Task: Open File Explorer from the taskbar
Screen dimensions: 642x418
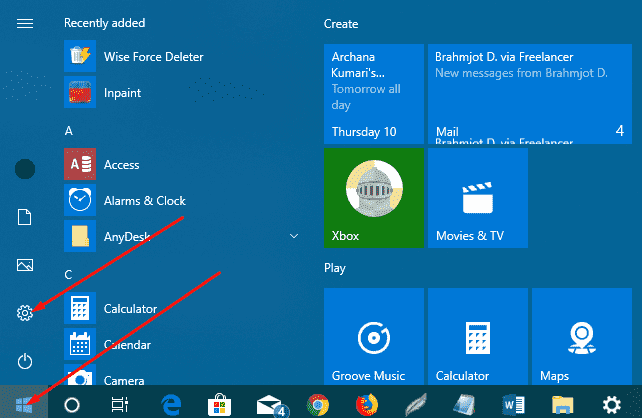Action: coord(563,405)
